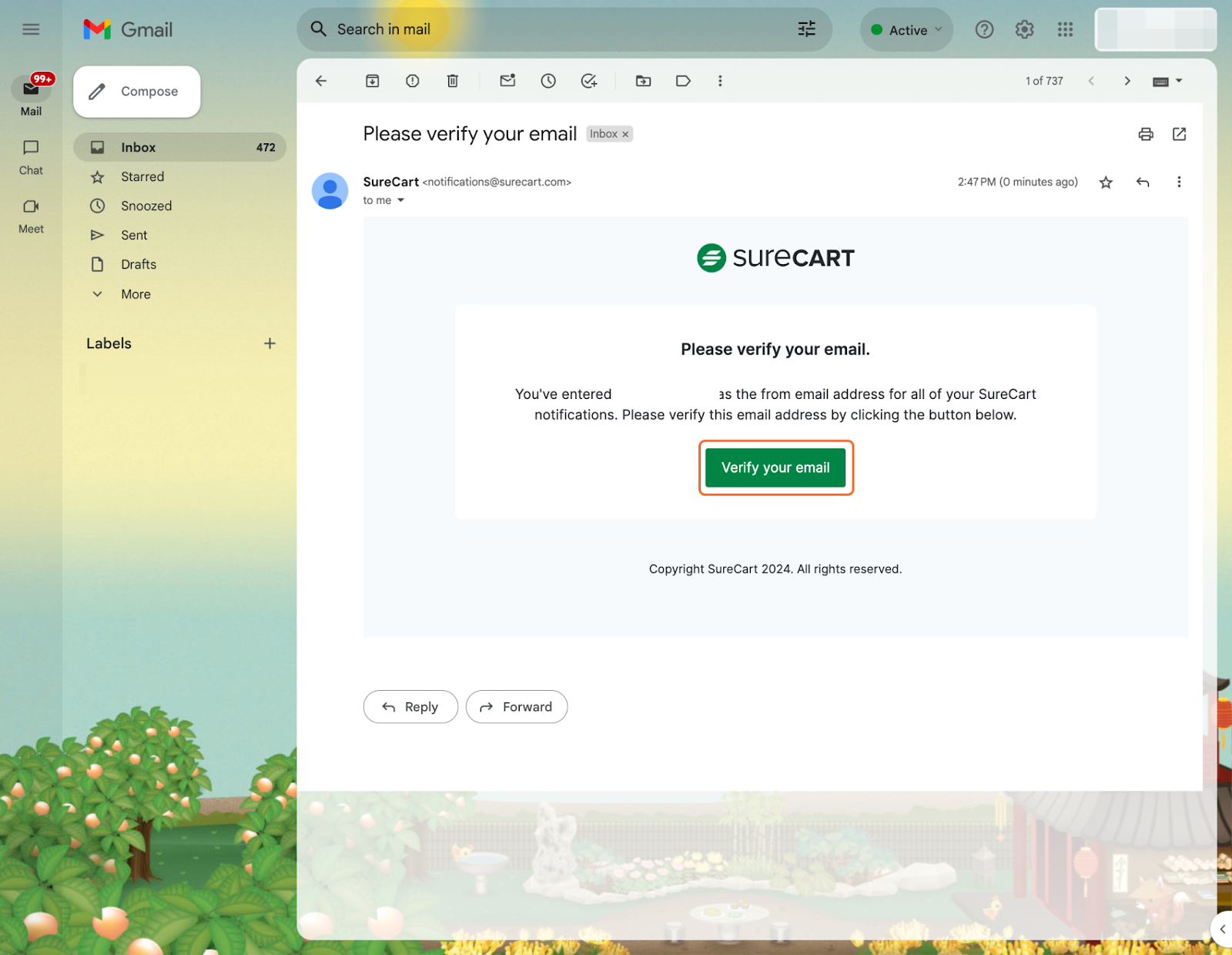Image resolution: width=1232 pixels, height=955 pixels.
Task: Click the 'Please verify your email' subject
Action: point(470,134)
